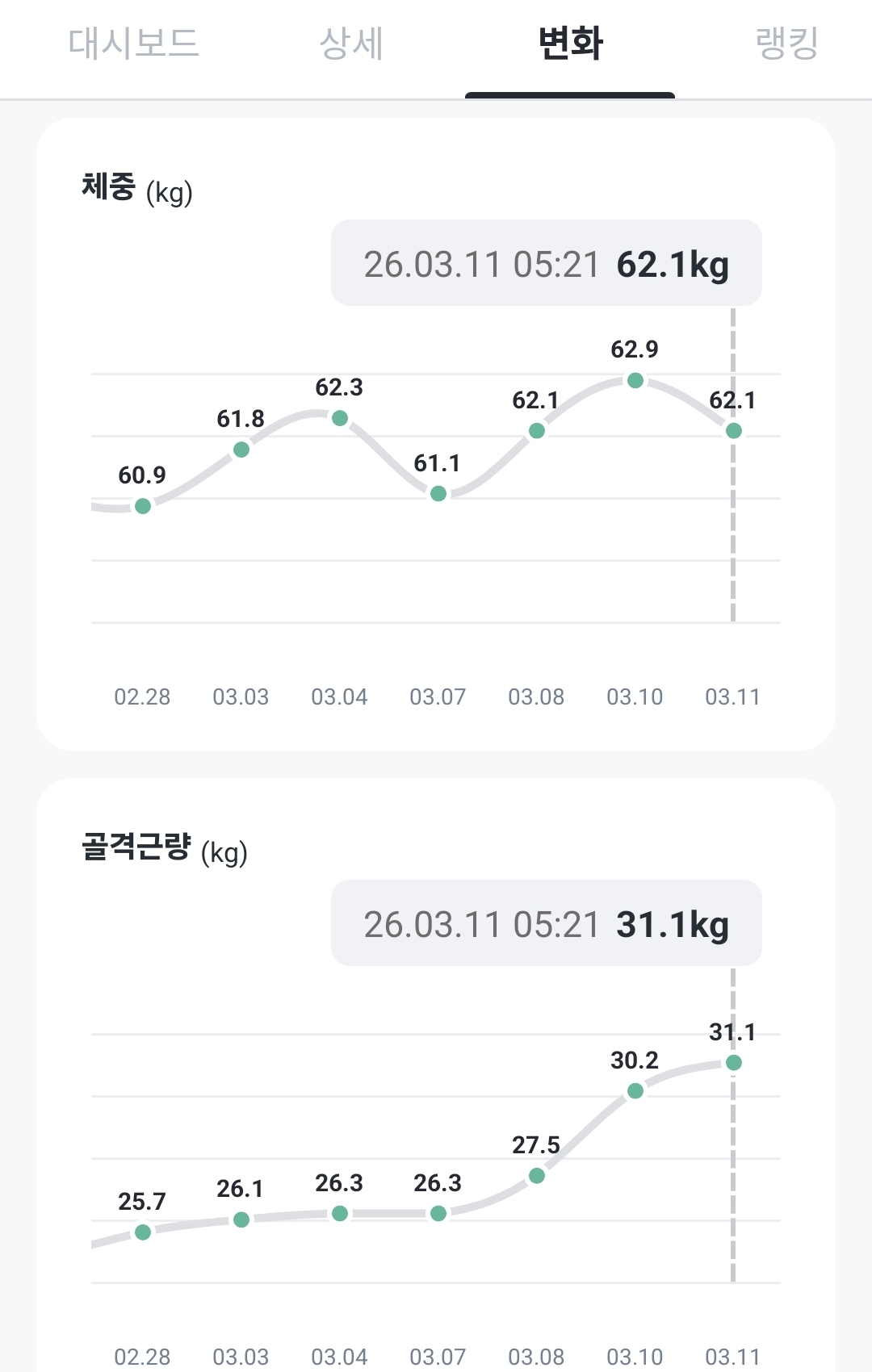Tap the 27.5 muscle mass point
Viewport: 872px width, 1372px height.
tap(537, 1176)
